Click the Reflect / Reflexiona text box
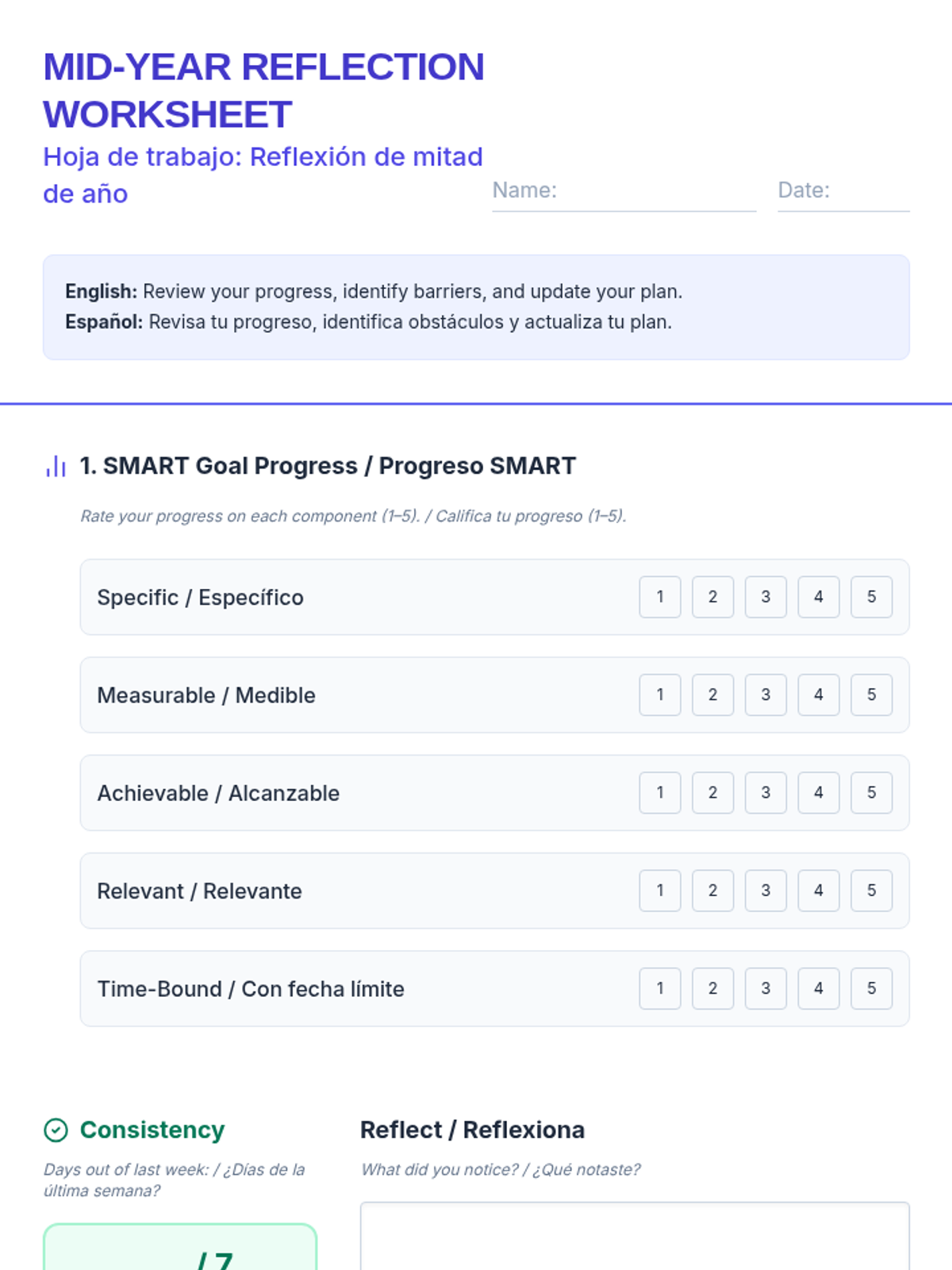 point(635,1238)
